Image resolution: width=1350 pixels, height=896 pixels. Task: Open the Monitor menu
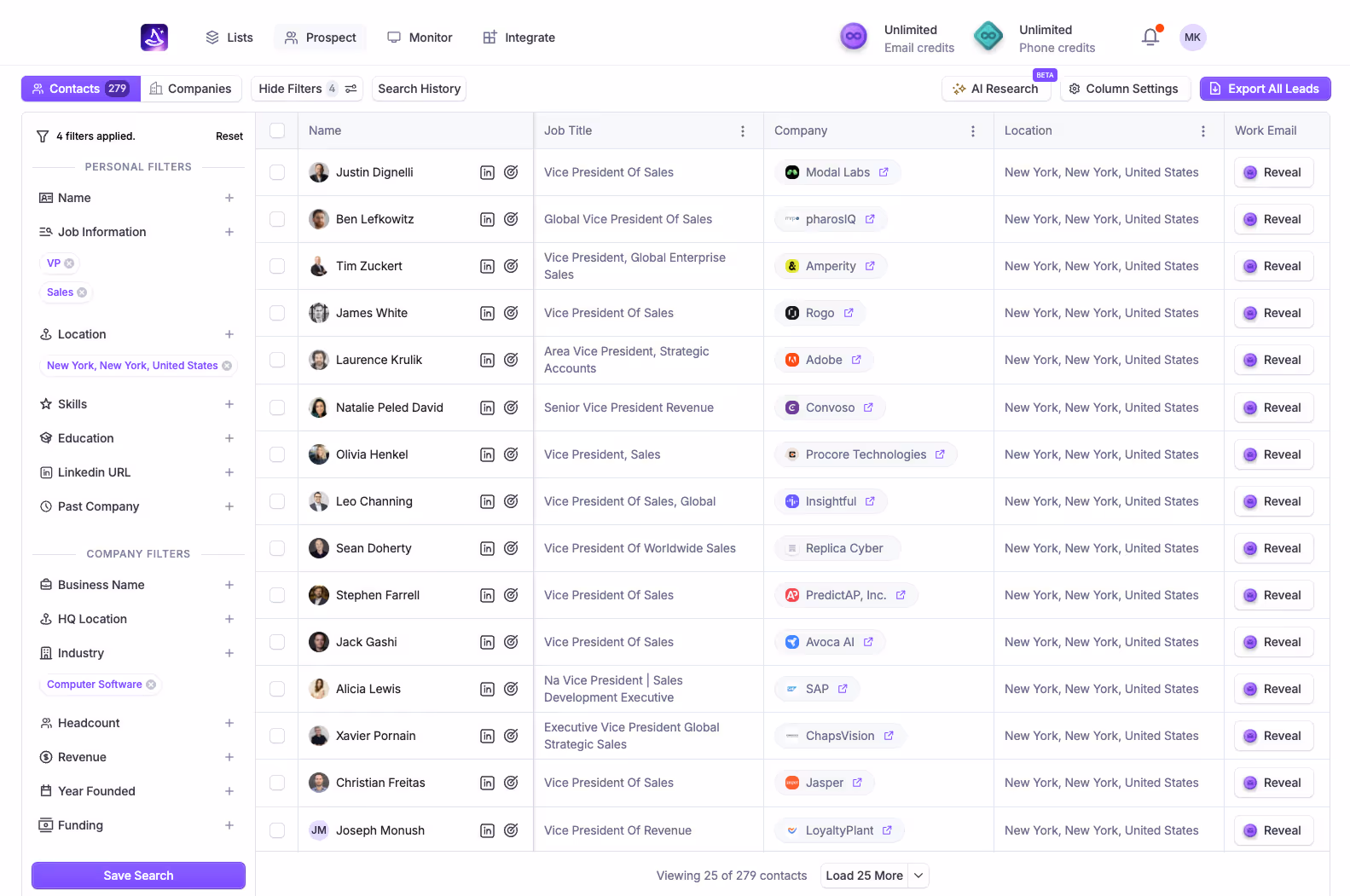coord(420,38)
